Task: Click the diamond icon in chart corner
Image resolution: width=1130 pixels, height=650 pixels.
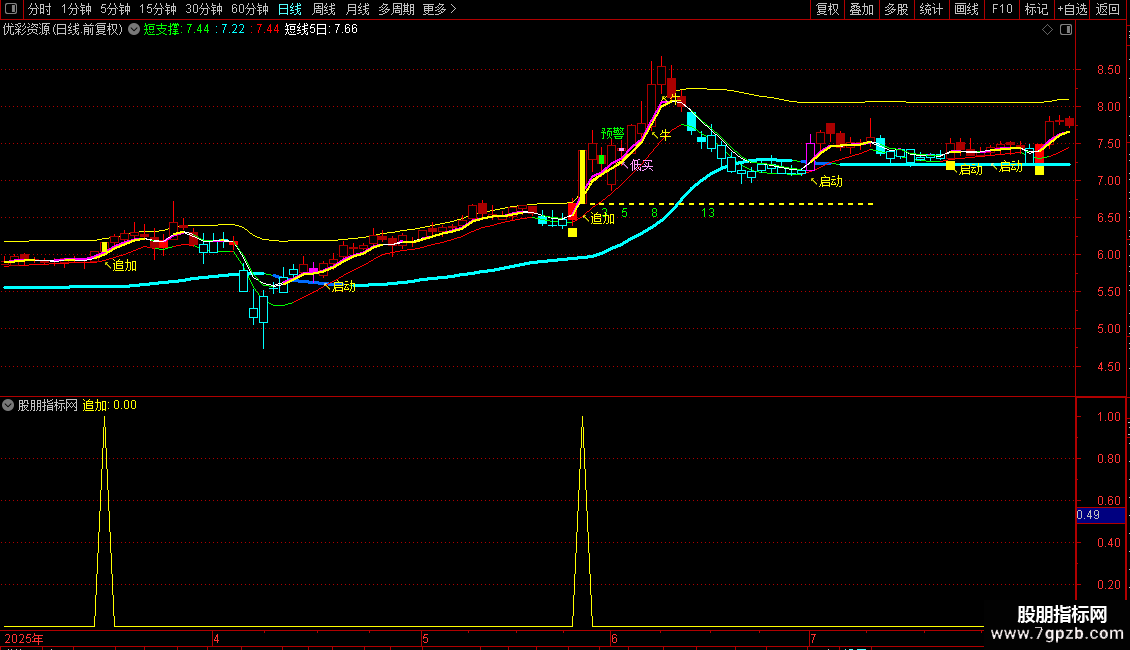Action: pyautogui.click(x=1048, y=30)
